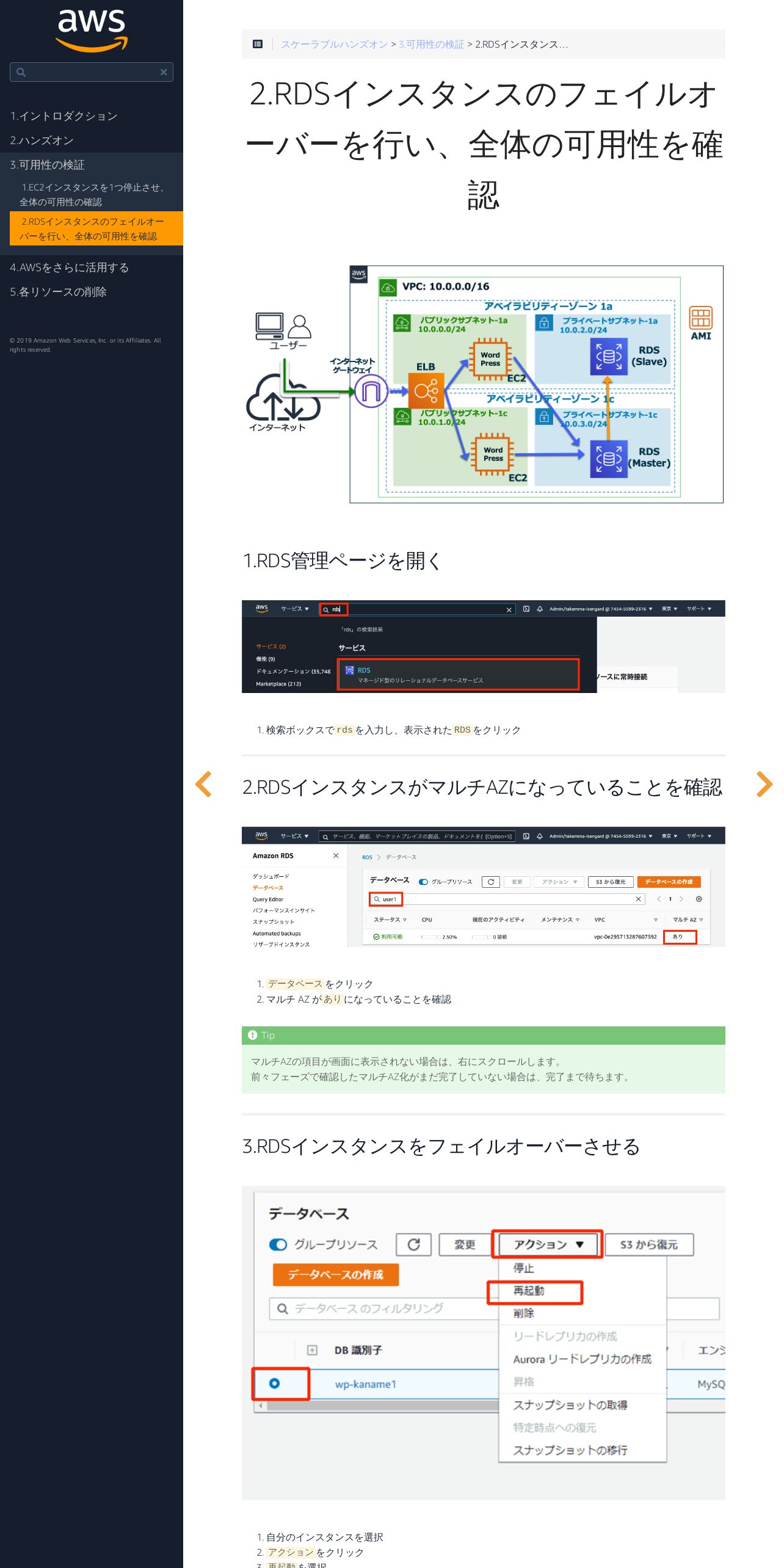Click the 変更 button in the large screenshot
Screen dimensions: 784x1568
click(465, 1244)
